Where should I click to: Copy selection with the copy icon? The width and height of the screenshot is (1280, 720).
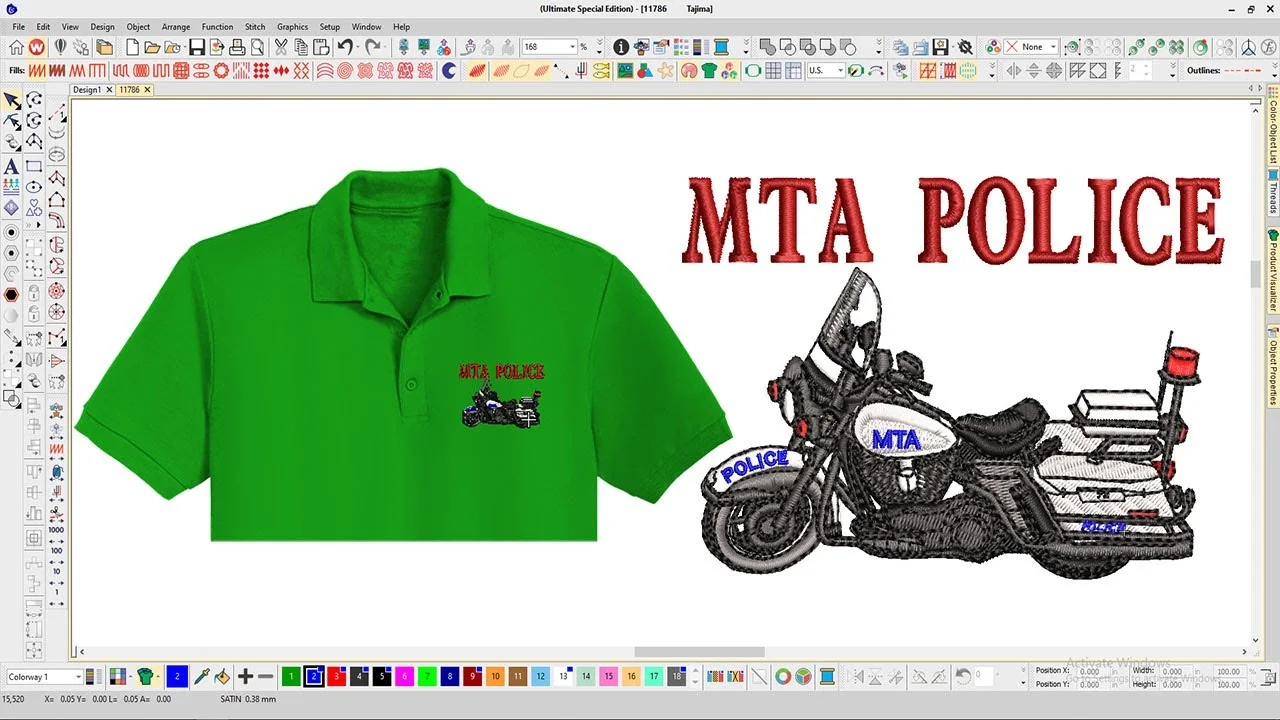[x=301, y=47]
